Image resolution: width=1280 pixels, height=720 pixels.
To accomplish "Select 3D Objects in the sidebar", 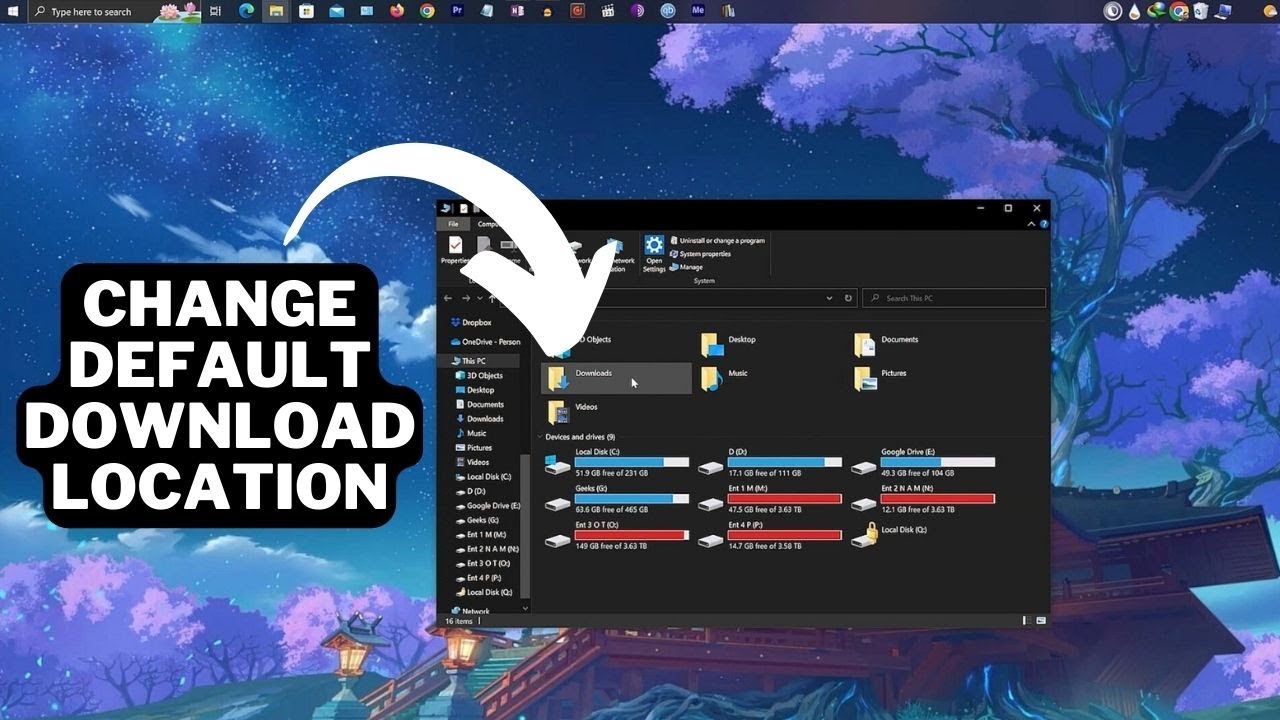I will tap(478, 376).
